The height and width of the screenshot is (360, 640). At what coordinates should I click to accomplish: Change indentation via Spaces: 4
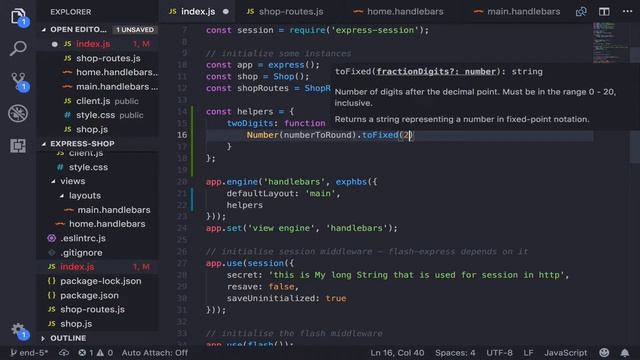455,353
